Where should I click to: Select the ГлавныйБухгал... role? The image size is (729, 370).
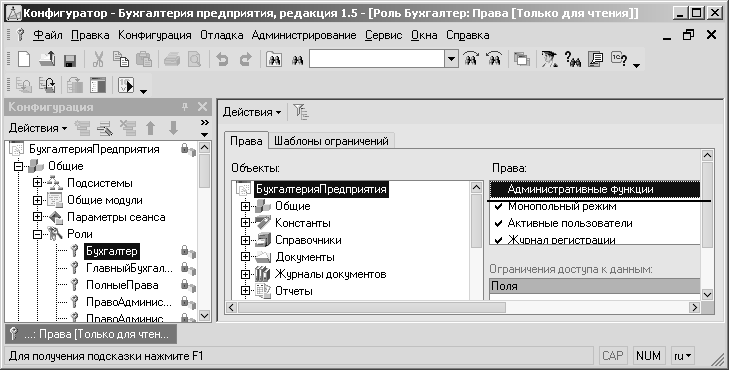click(x=129, y=268)
